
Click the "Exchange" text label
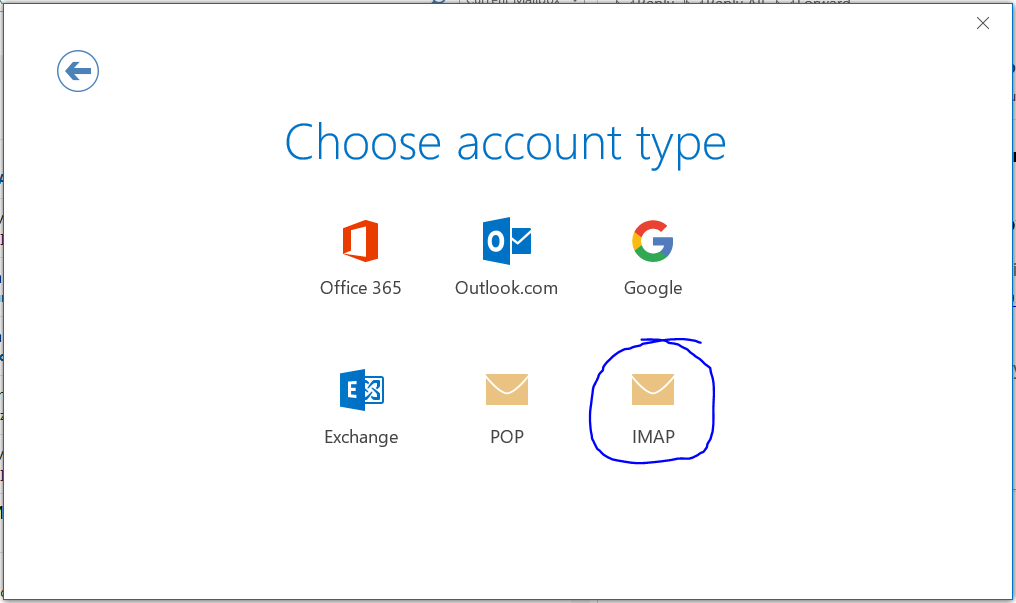point(361,437)
